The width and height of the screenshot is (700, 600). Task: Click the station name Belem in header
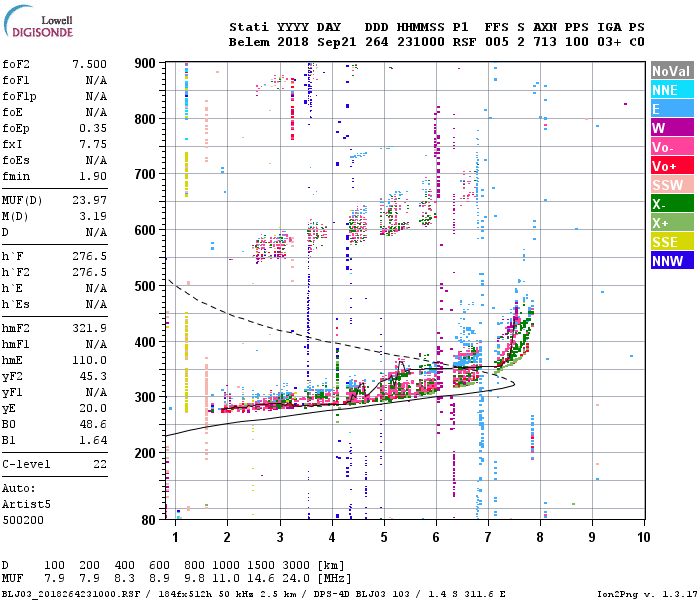[x=249, y=42]
